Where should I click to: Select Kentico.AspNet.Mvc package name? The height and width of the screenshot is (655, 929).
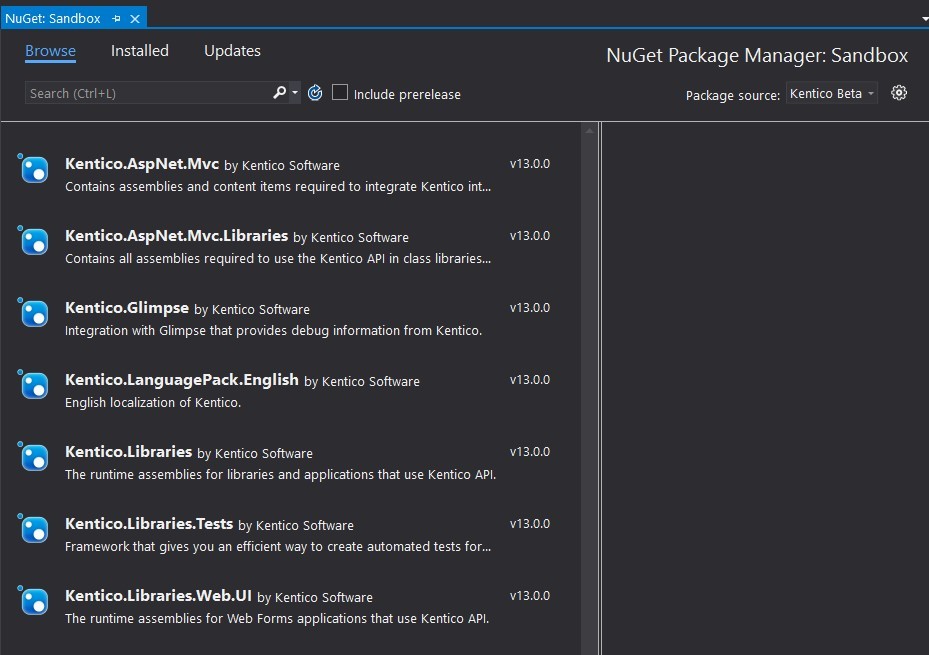pyautogui.click(x=142, y=163)
